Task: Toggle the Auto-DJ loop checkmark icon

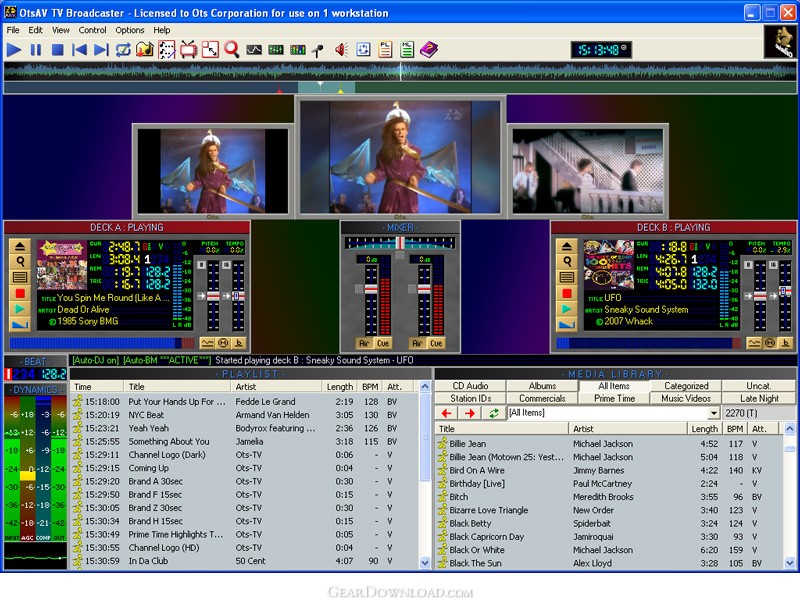Action: coord(123,50)
